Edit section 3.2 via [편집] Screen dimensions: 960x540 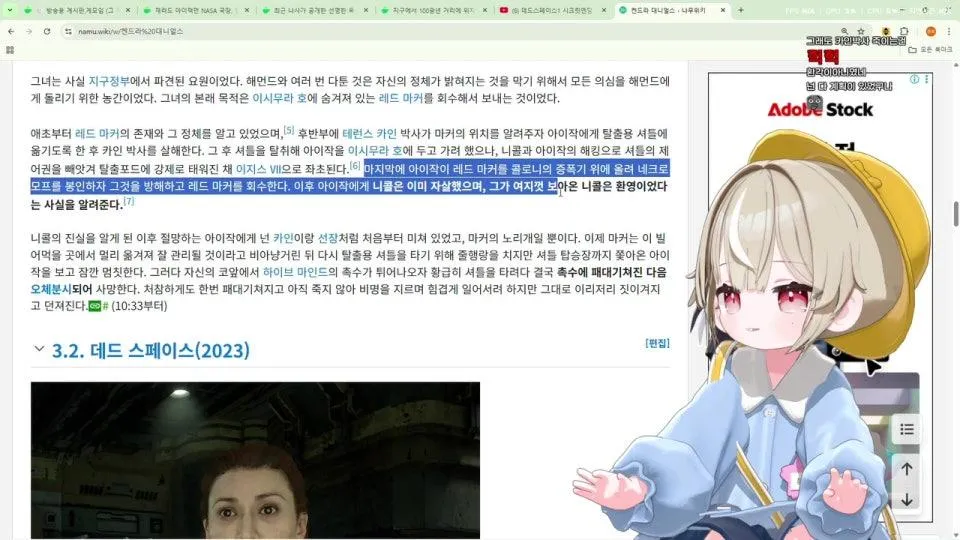[x=657, y=343]
